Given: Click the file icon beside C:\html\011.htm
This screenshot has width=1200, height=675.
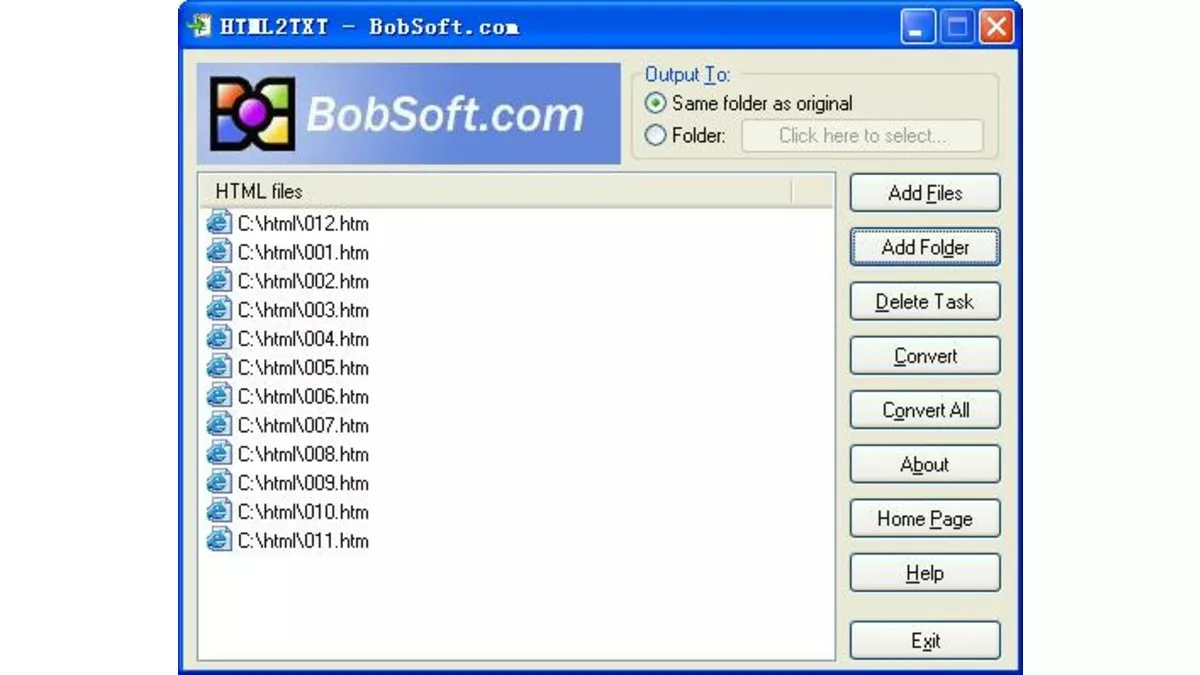Looking at the screenshot, I should [x=218, y=541].
